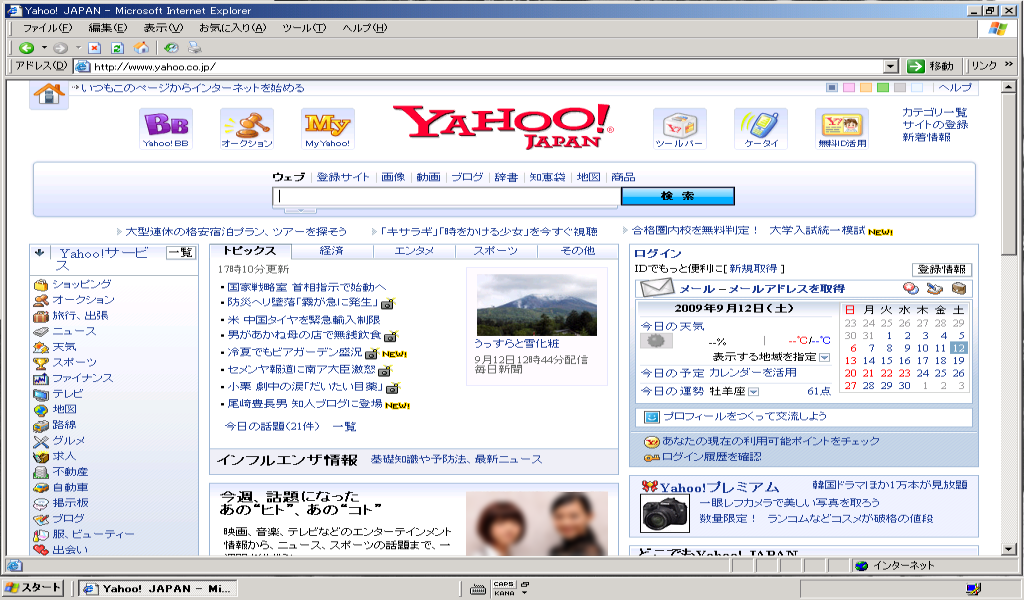Viewport: 1024px width, 600px height.
Task: Click Yahoo! JAPAN taskbar window button
Action: (157, 588)
